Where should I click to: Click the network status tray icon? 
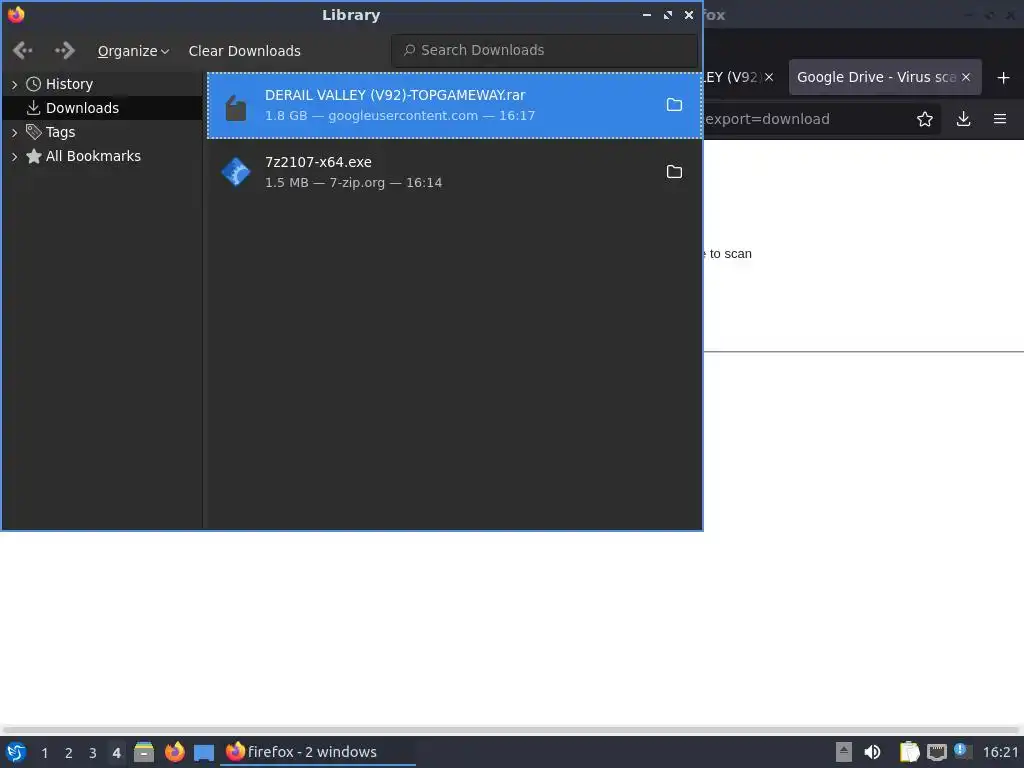[x=936, y=753]
